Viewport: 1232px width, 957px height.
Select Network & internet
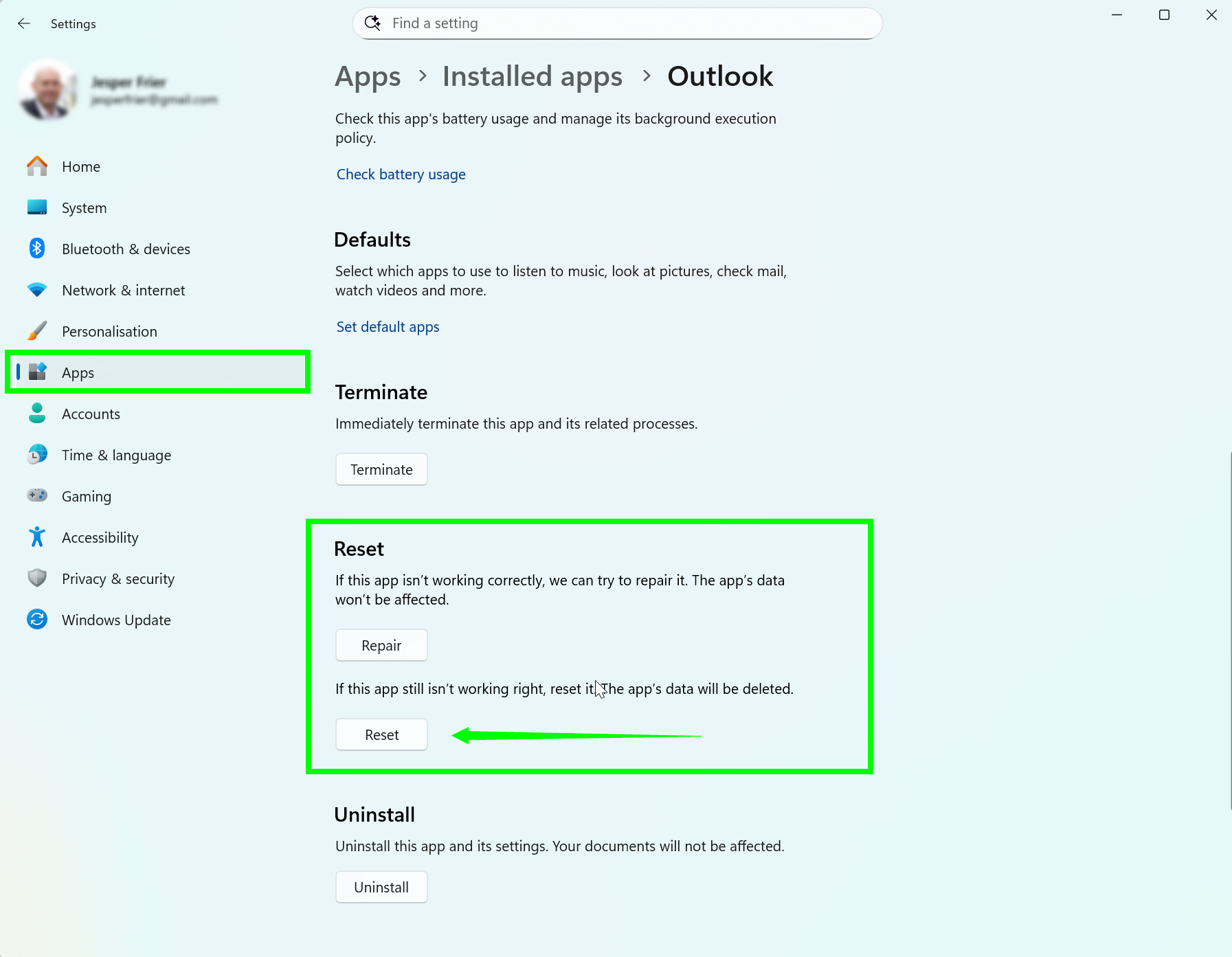pyautogui.click(x=157, y=290)
